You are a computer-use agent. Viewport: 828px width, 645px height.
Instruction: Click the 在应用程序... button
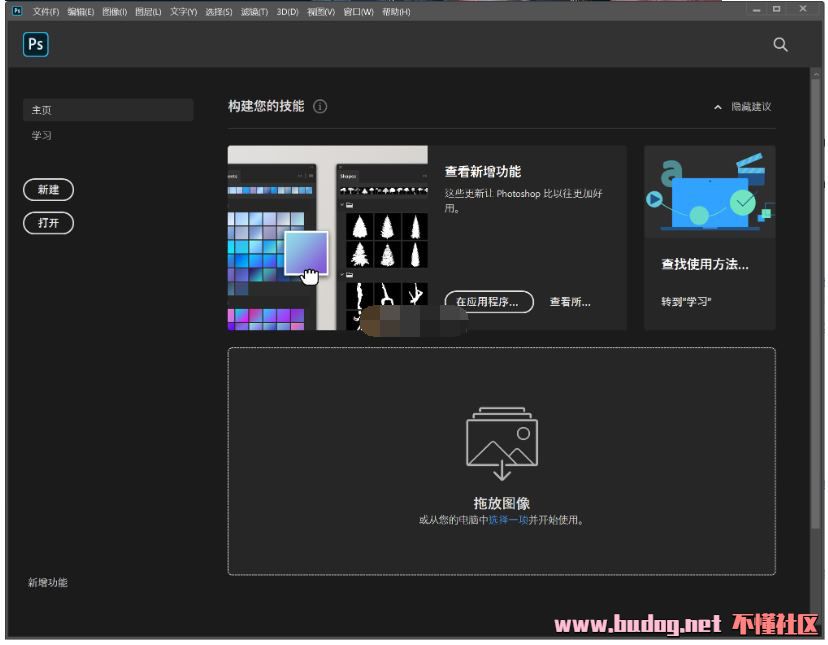tap(488, 302)
